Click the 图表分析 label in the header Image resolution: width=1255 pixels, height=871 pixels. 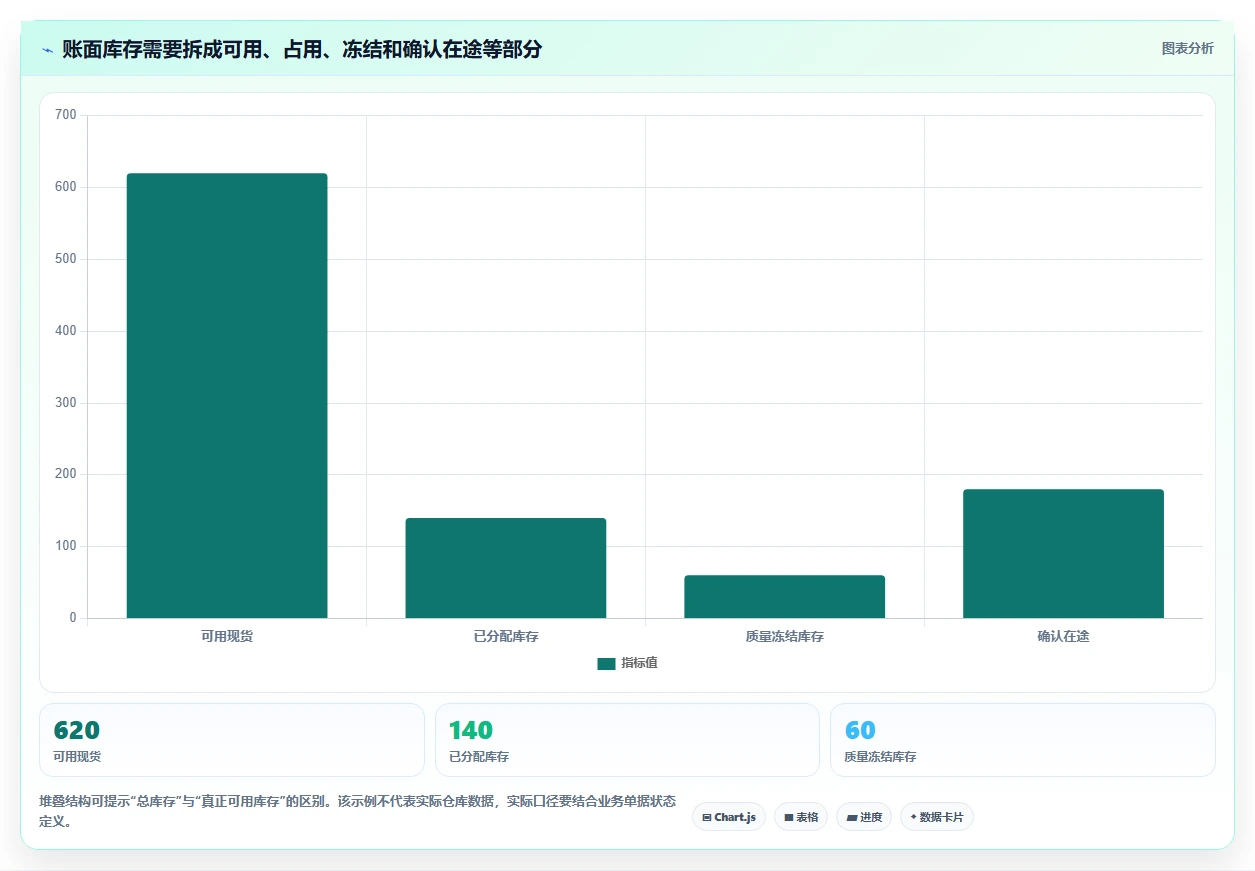pyautogui.click(x=1187, y=48)
